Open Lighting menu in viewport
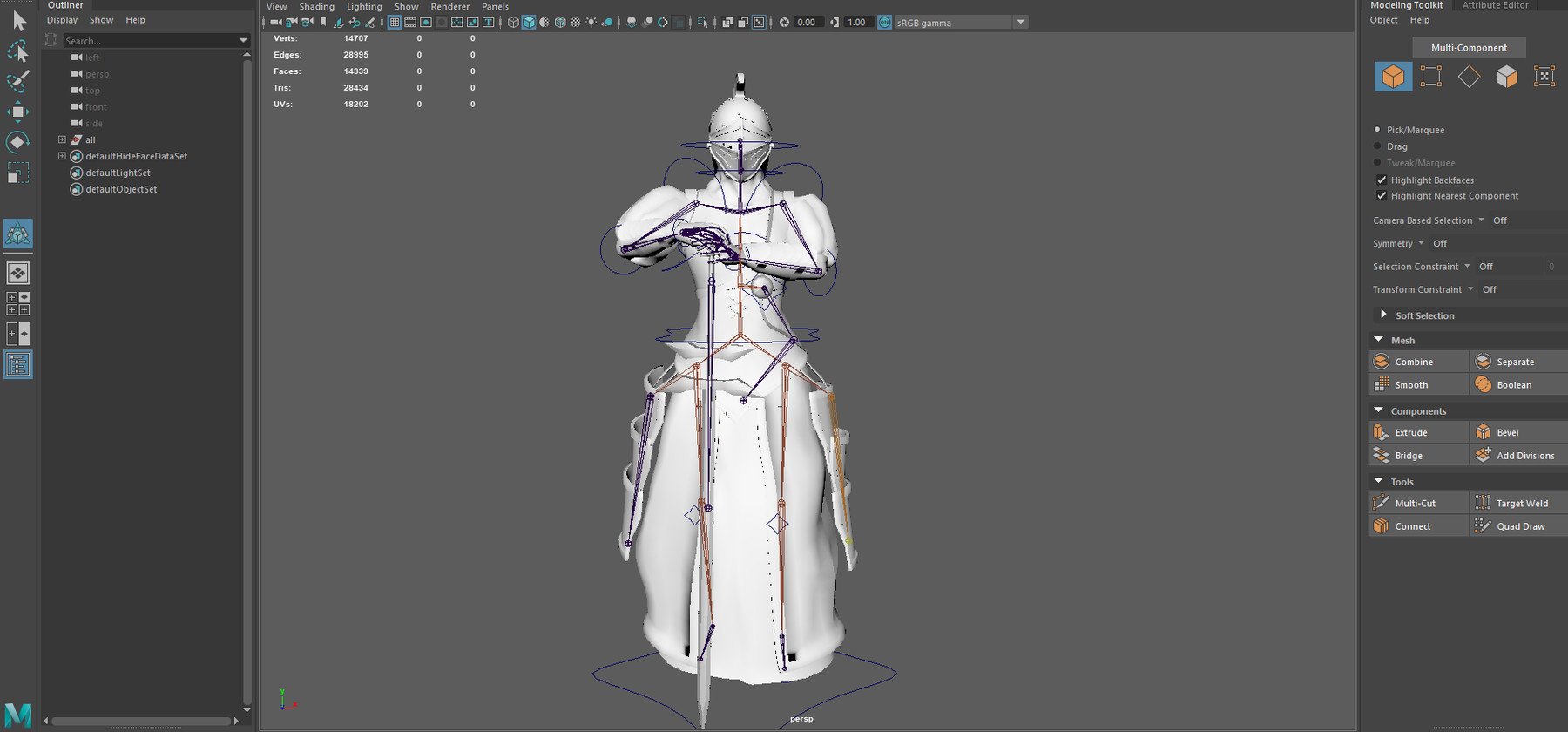The width and height of the screenshot is (1568, 732). (364, 6)
